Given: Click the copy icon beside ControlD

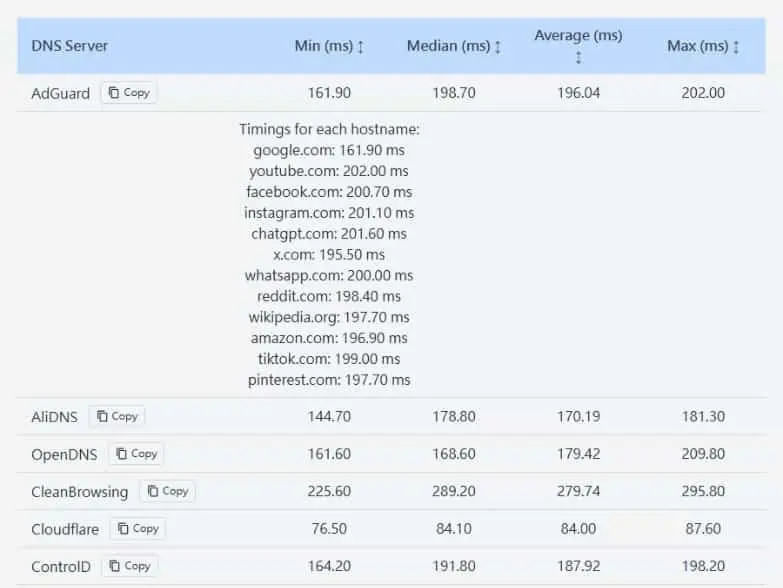Looking at the screenshot, I should [114, 566].
